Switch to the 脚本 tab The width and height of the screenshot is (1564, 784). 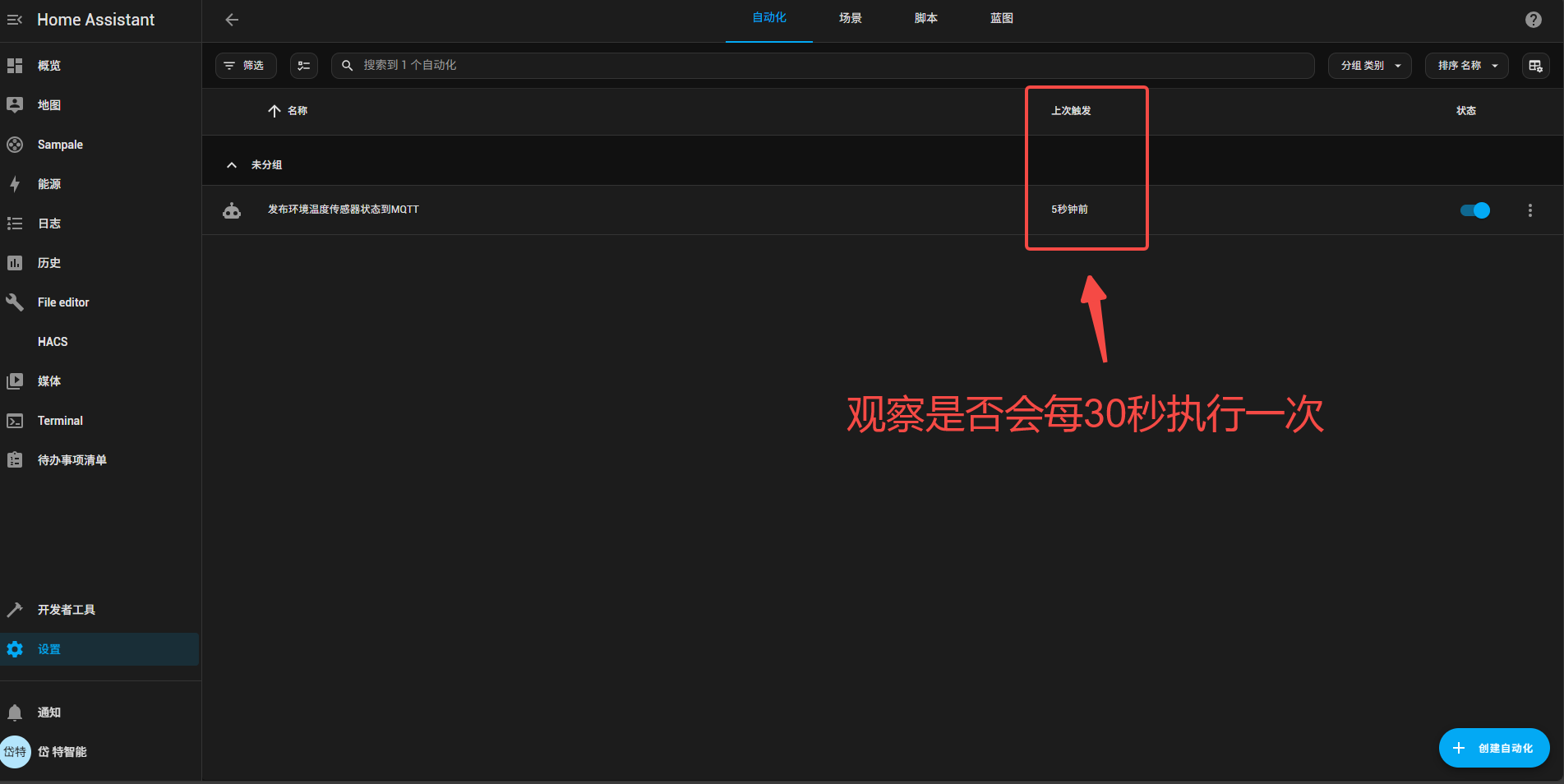[925, 18]
